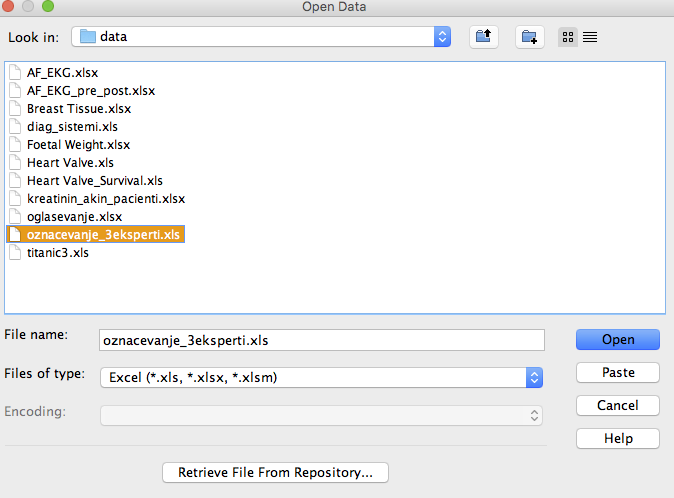The height and width of the screenshot is (498, 674).
Task: Cancel the Open Data dialog
Action: point(618,405)
